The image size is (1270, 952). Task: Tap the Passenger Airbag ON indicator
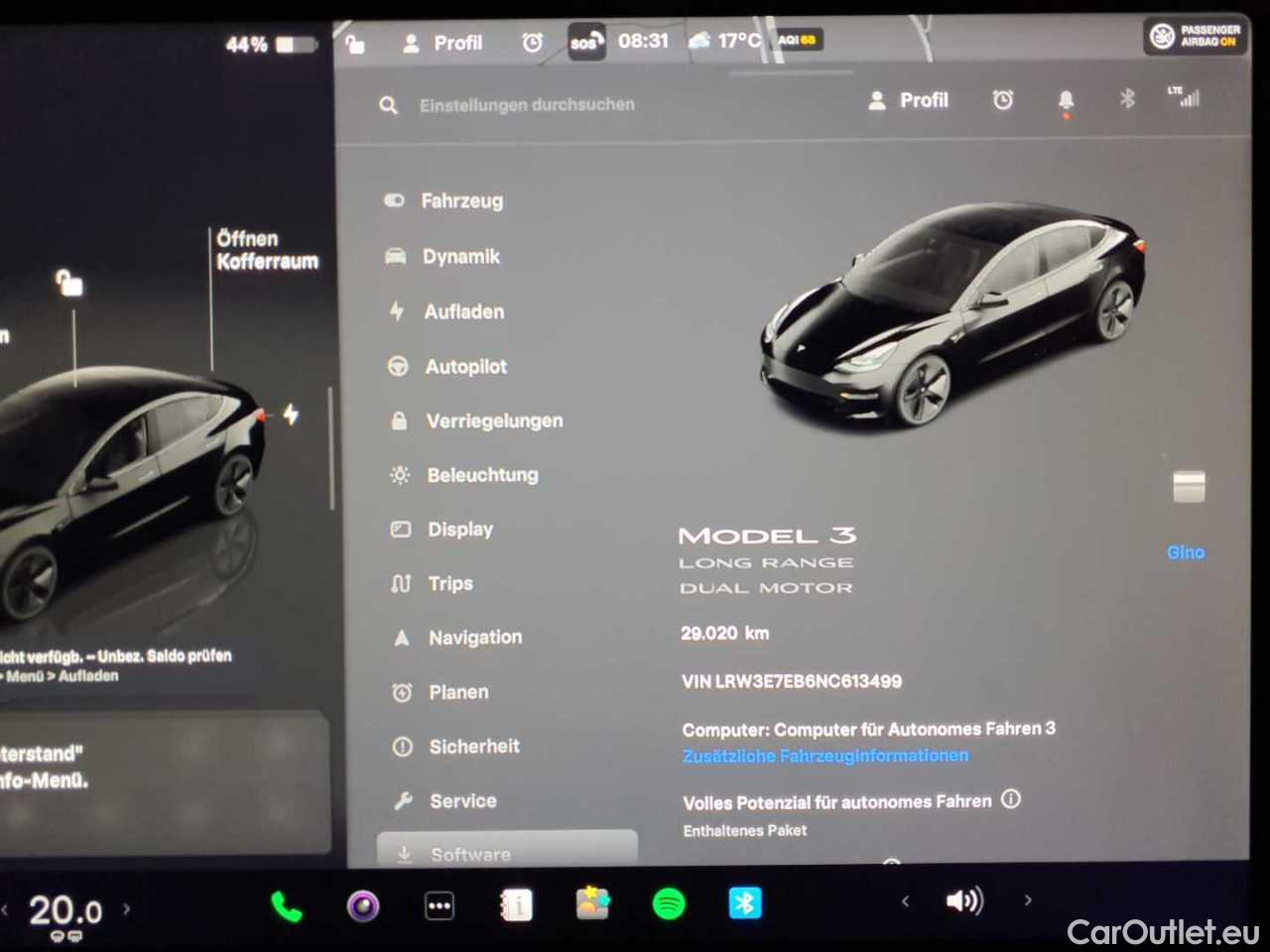(1196, 36)
